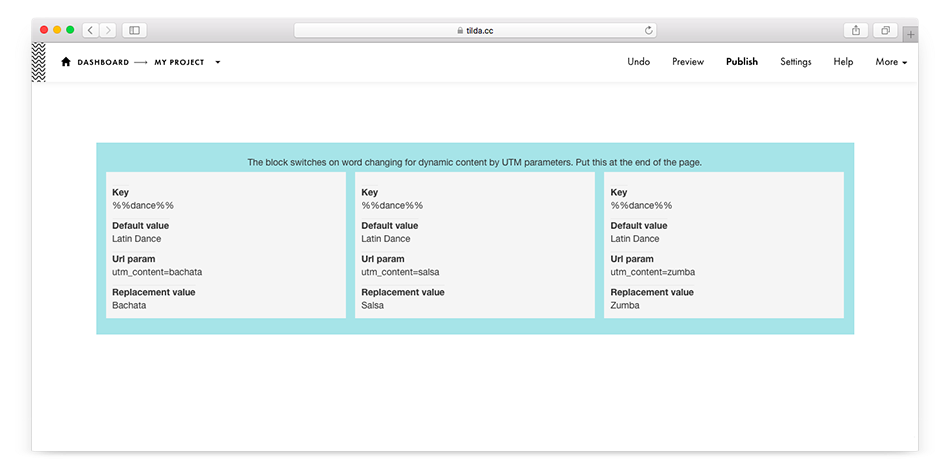Select the Bachata replacement card

[x=226, y=245]
